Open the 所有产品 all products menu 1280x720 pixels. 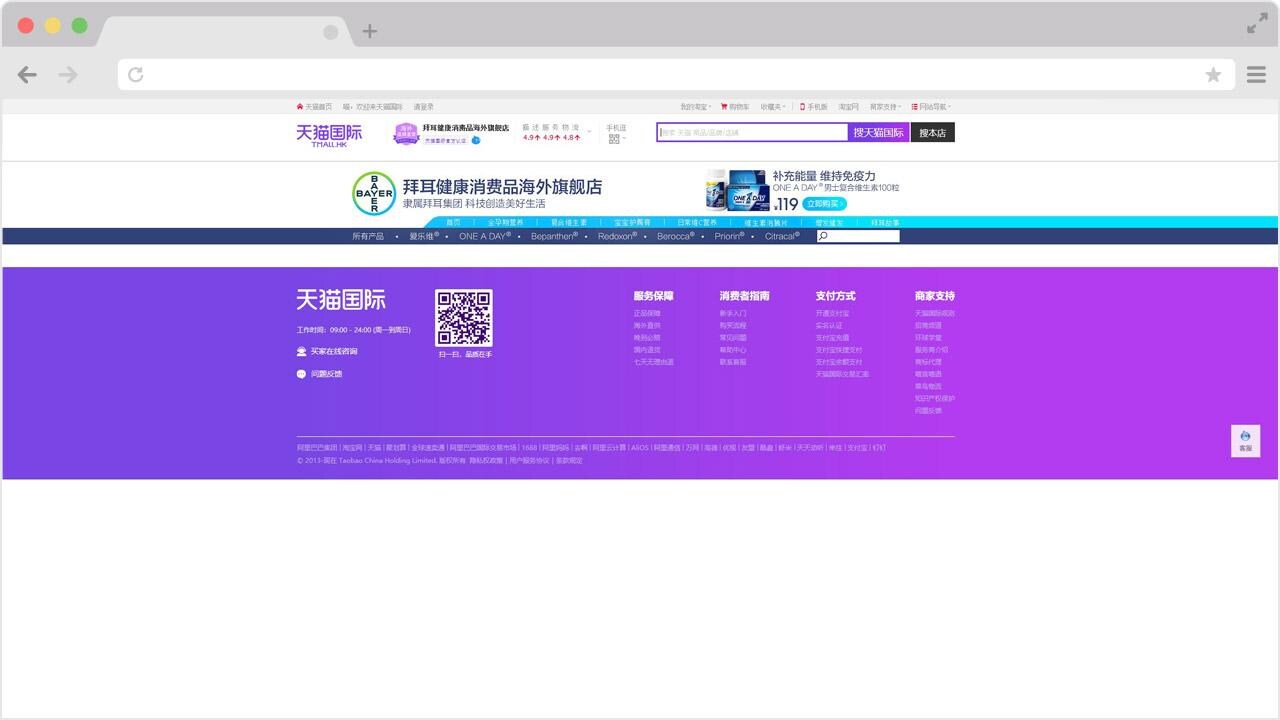(x=368, y=237)
